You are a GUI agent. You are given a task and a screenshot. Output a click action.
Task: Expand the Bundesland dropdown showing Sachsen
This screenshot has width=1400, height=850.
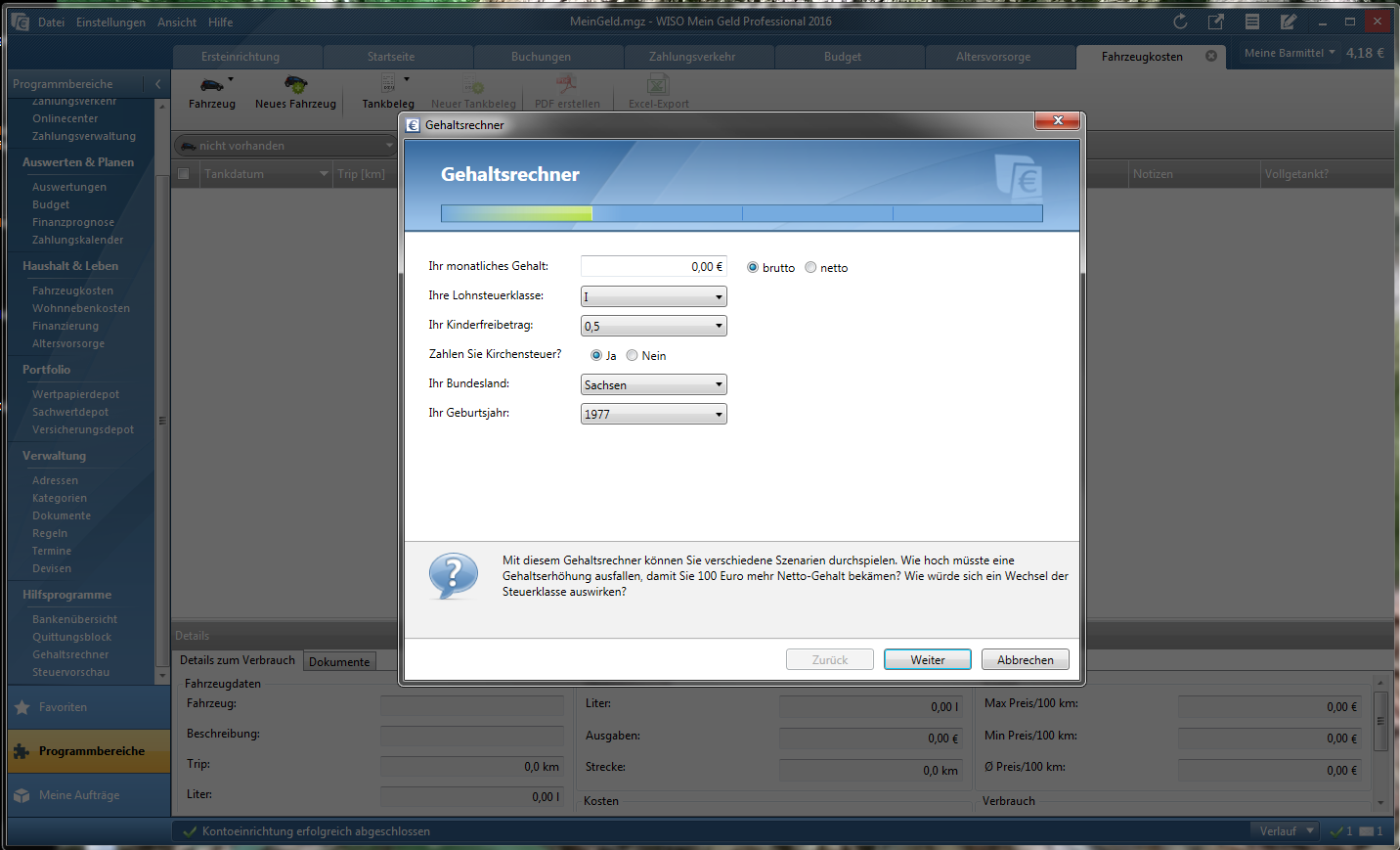pos(653,384)
